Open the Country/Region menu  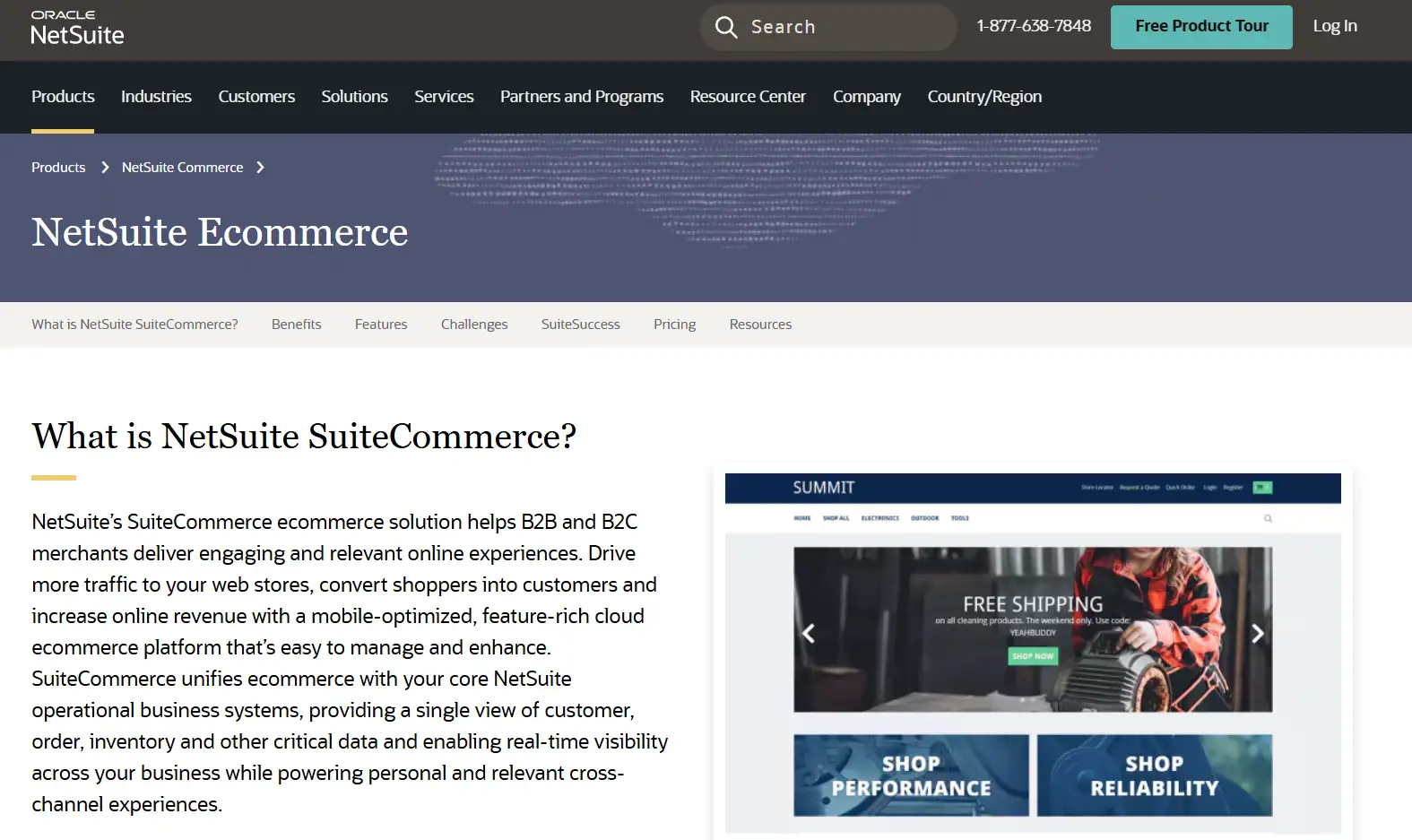click(x=984, y=96)
